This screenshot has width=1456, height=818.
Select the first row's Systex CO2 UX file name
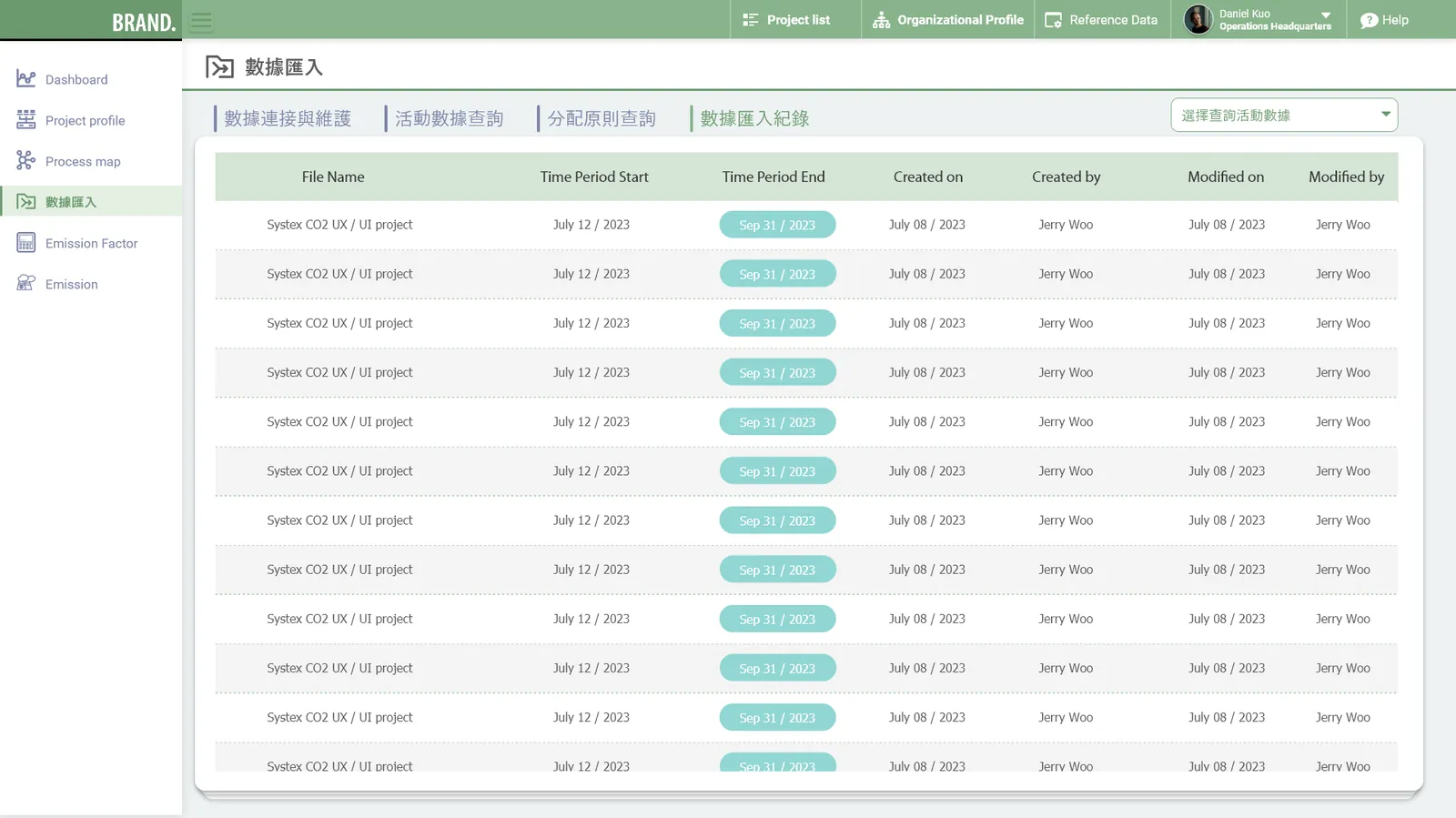[x=339, y=225]
